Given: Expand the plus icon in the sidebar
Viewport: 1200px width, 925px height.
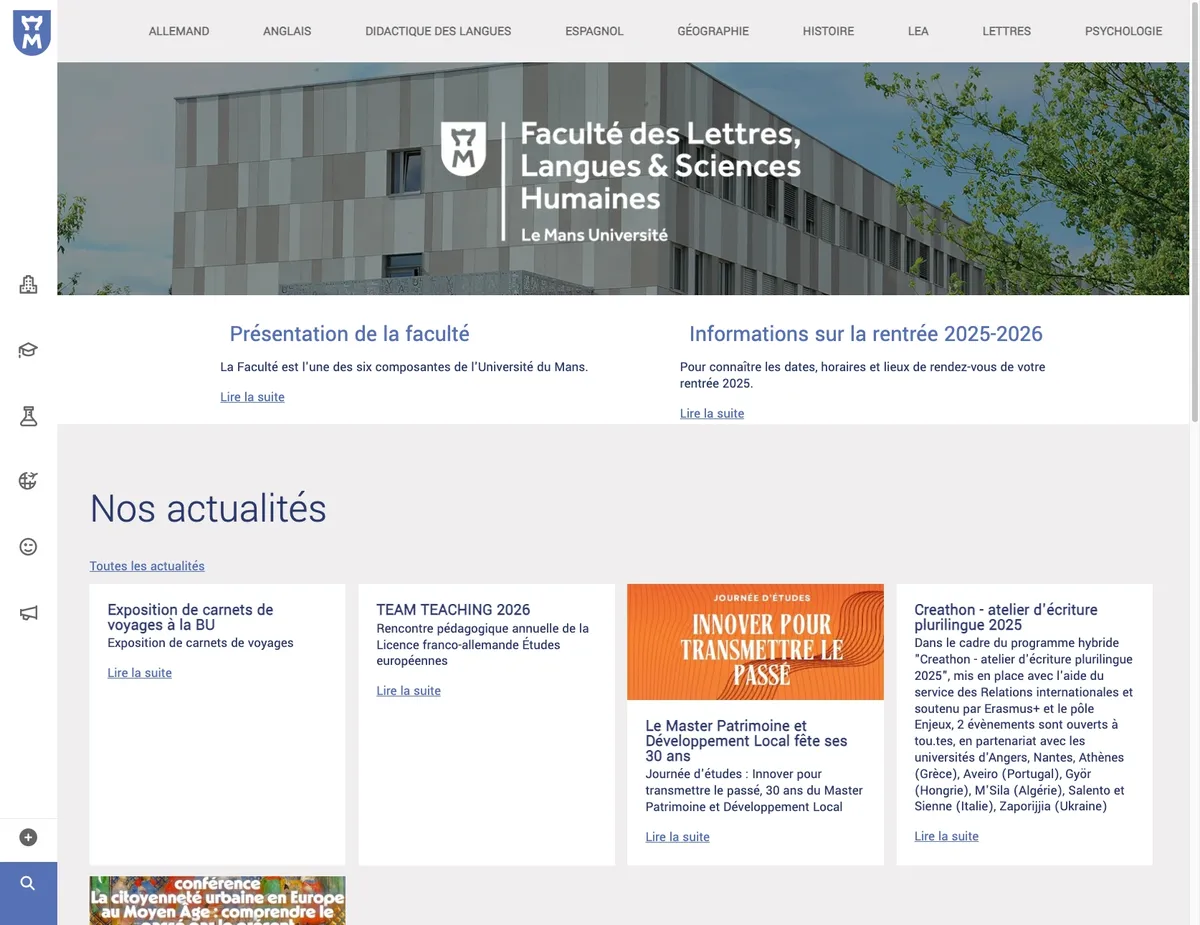Looking at the screenshot, I should click(x=28, y=838).
